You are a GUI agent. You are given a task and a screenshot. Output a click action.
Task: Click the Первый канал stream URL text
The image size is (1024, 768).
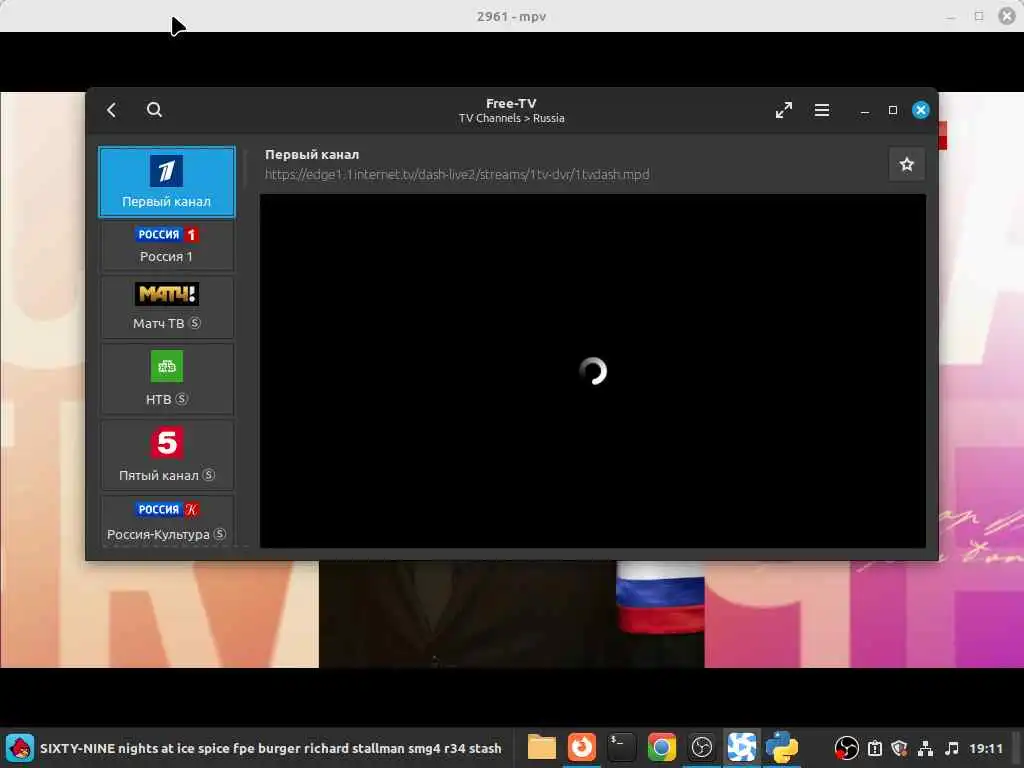[457, 174]
